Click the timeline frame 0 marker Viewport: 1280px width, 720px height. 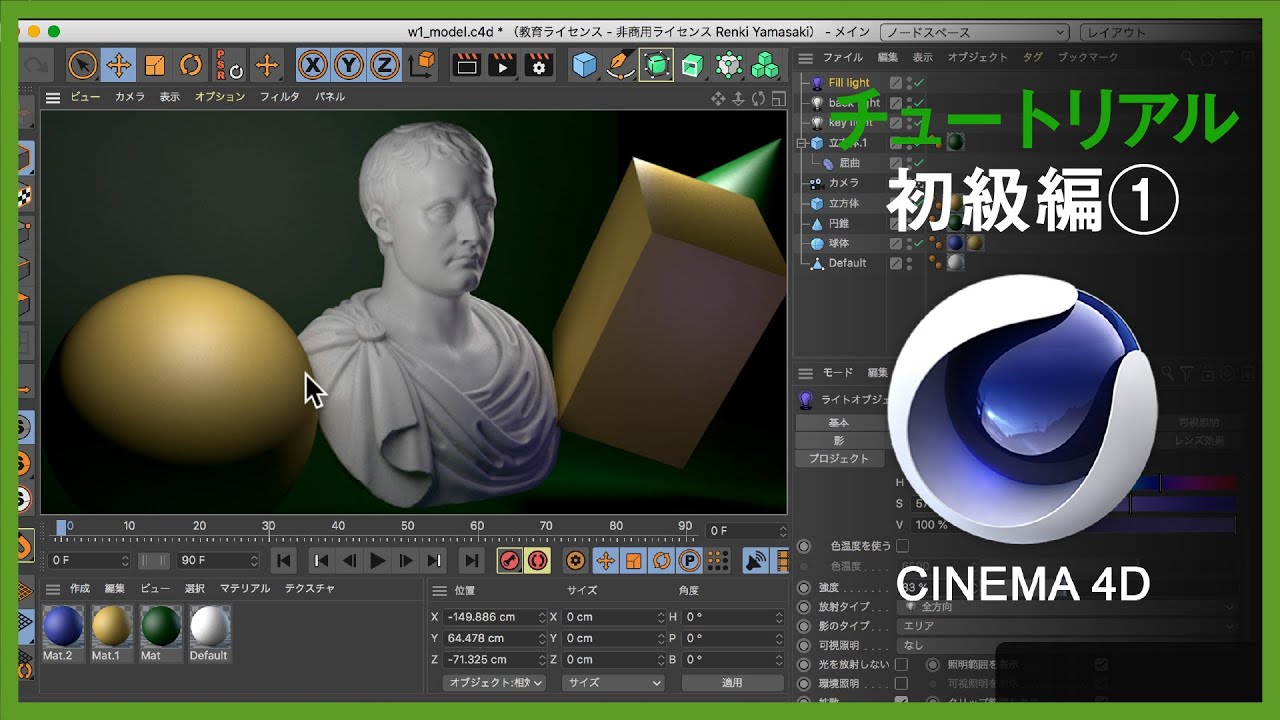62,527
